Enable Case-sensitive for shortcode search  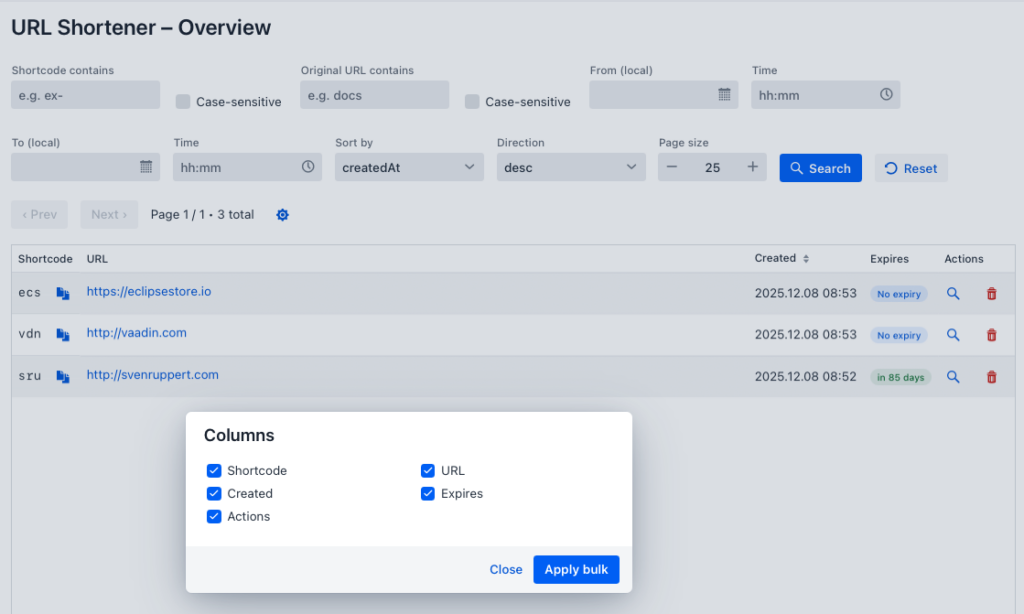(x=183, y=102)
